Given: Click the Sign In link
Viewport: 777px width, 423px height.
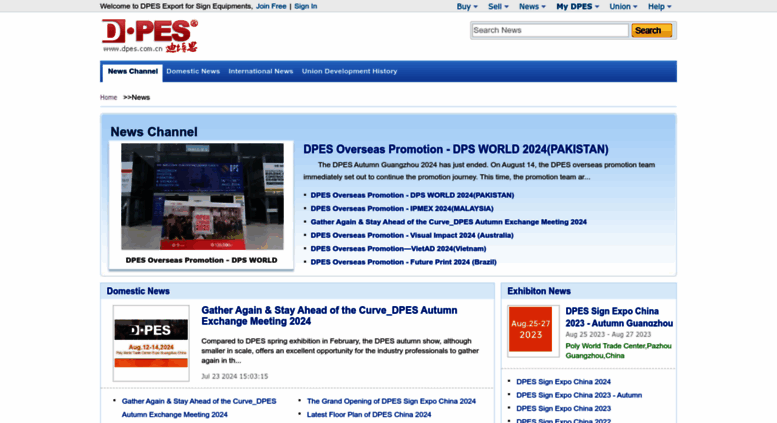Looking at the screenshot, I should 305,6.
